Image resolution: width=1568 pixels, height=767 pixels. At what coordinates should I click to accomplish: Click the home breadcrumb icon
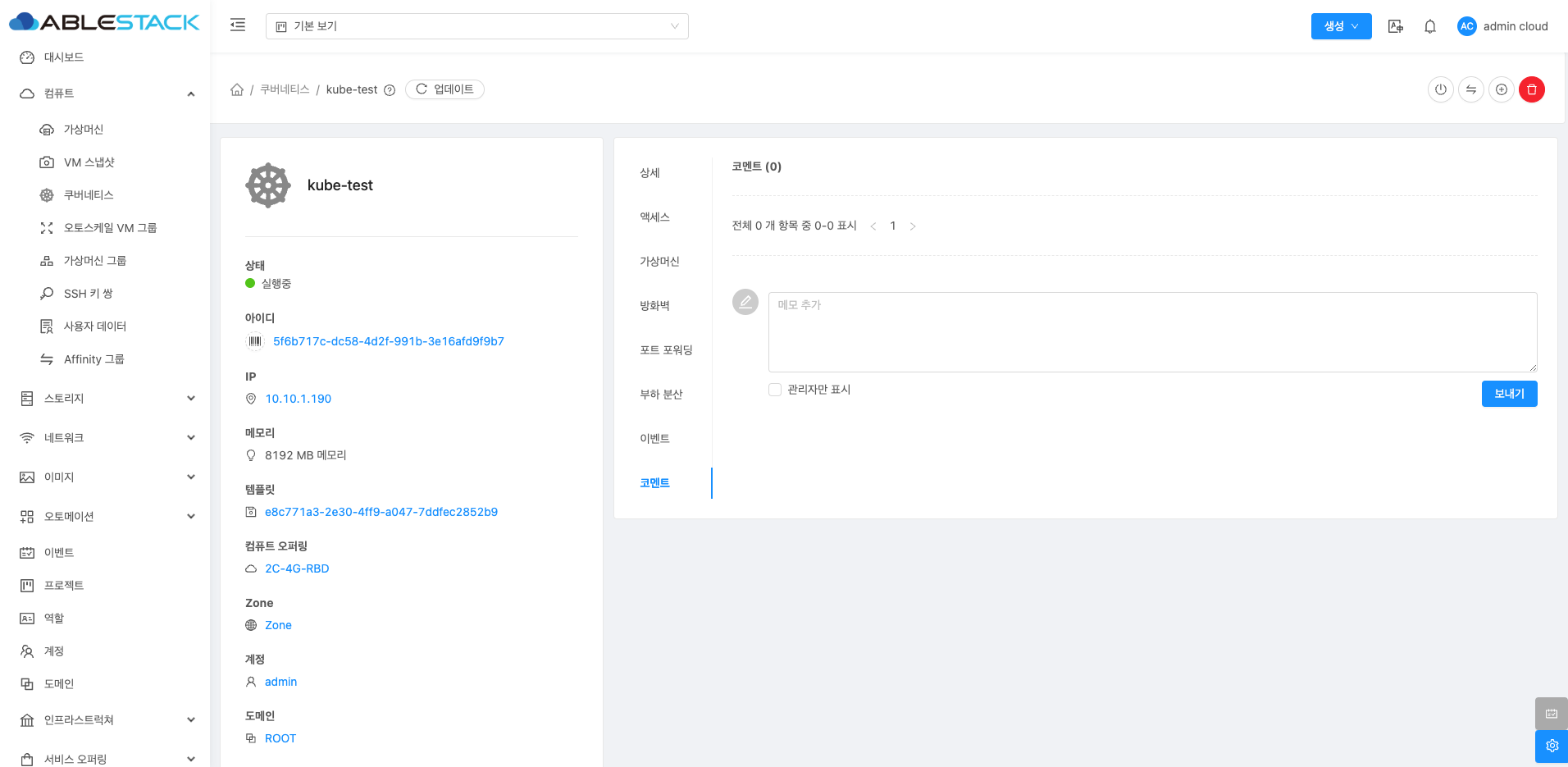click(237, 89)
